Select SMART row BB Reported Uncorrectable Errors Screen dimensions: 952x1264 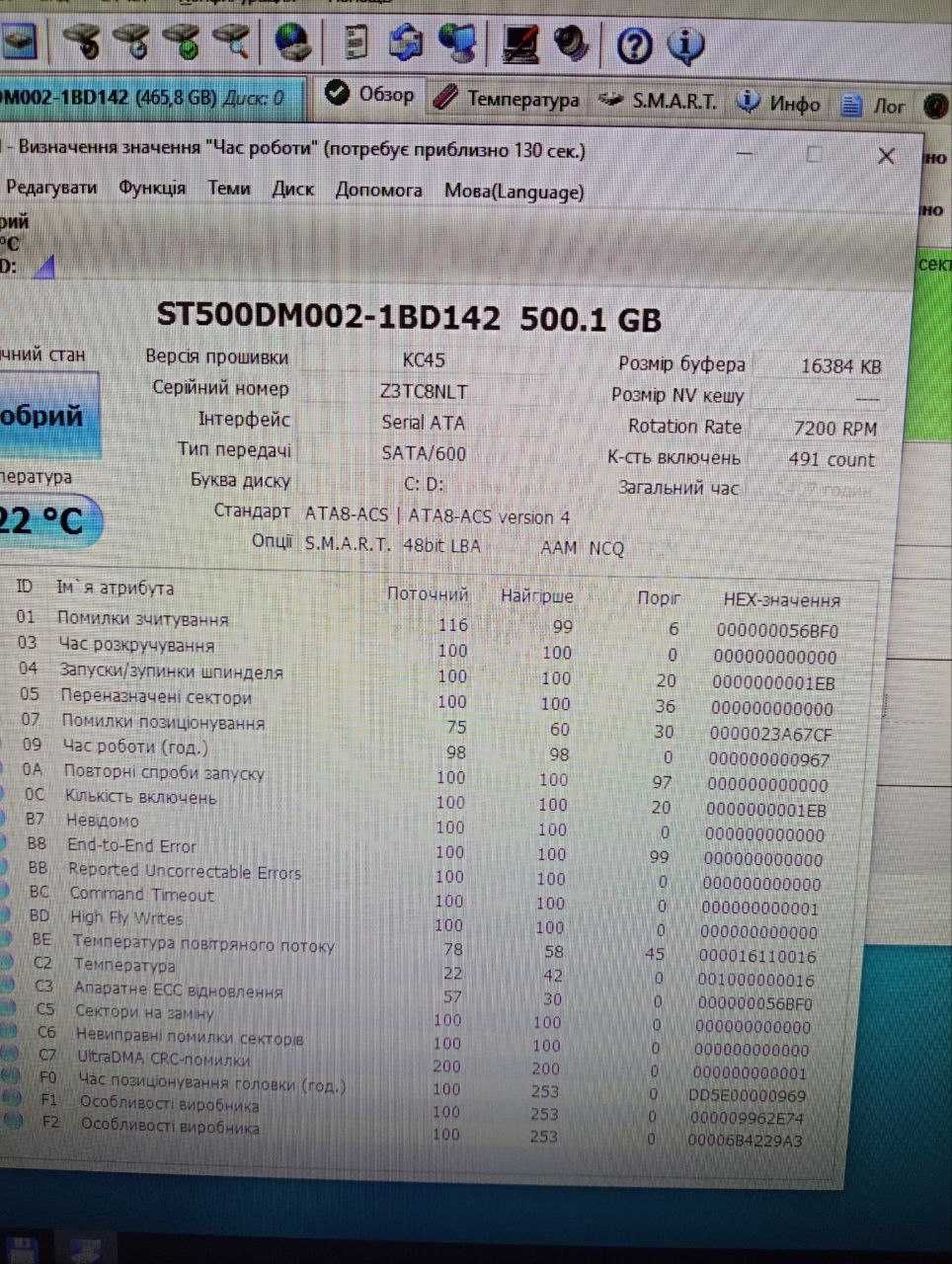[423, 876]
